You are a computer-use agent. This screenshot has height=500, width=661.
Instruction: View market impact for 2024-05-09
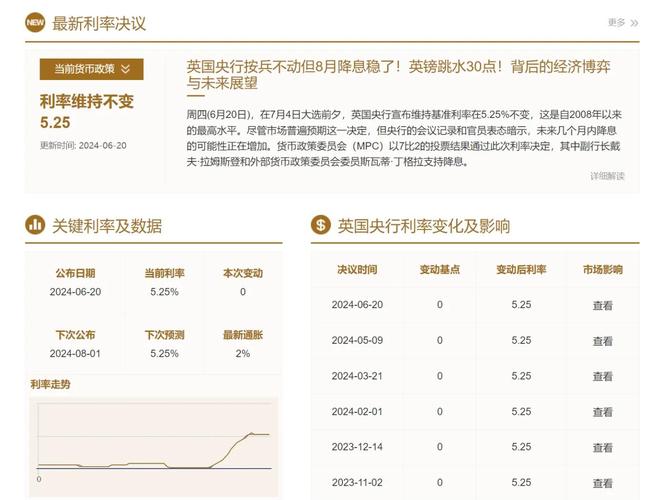pyautogui.click(x=602, y=341)
